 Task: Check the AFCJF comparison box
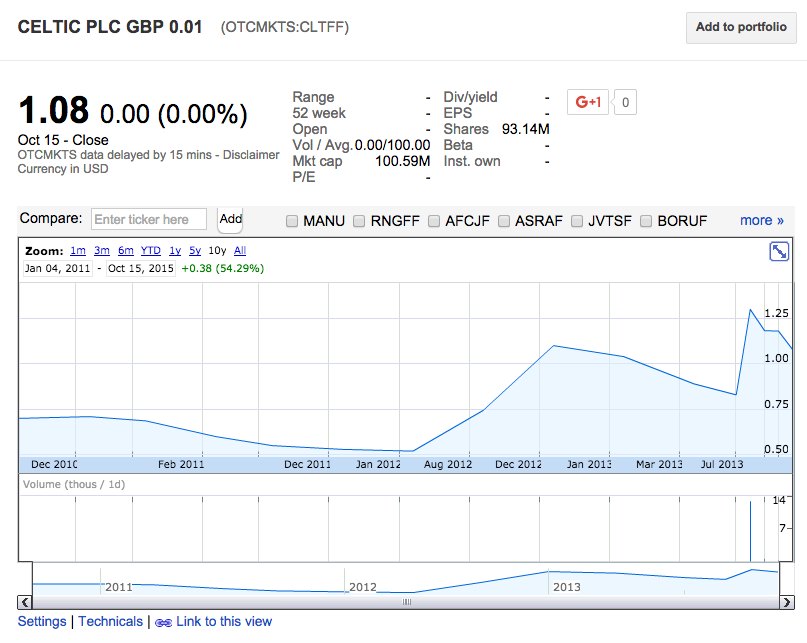pos(434,221)
